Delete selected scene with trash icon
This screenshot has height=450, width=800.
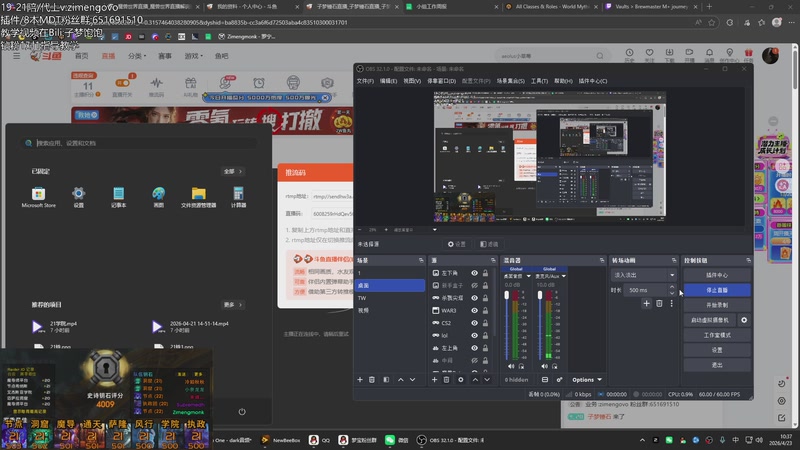[372, 380]
